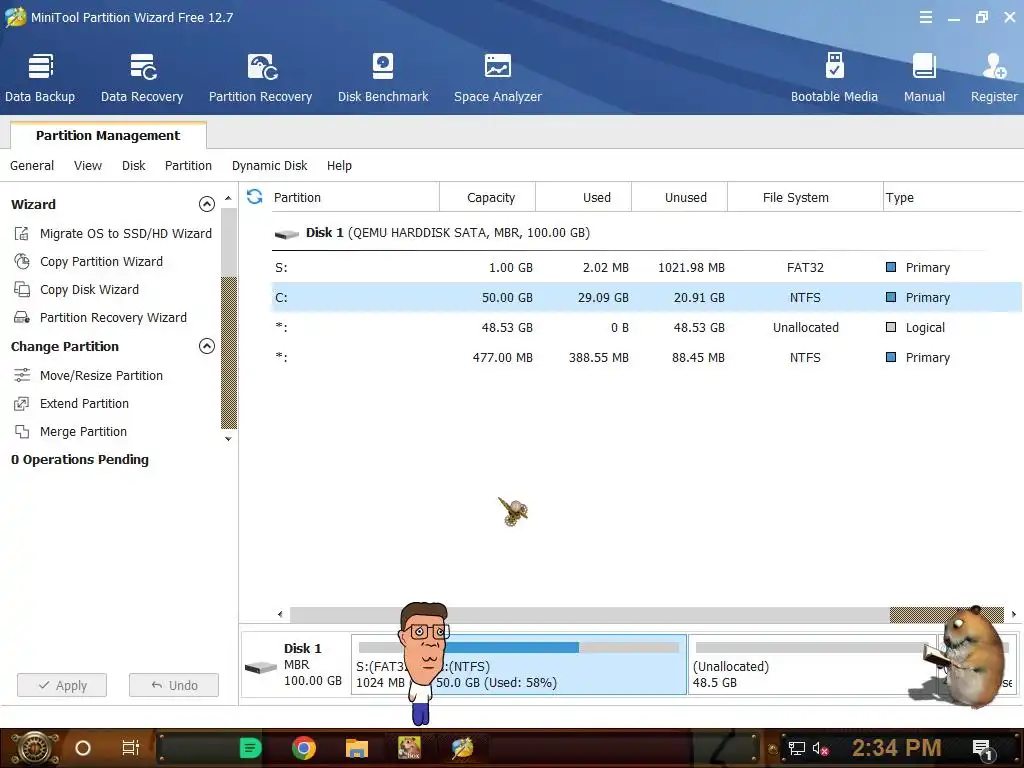Viewport: 1024px width, 768px height.
Task: Click the Extend Partition link
Action: click(84, 404)
